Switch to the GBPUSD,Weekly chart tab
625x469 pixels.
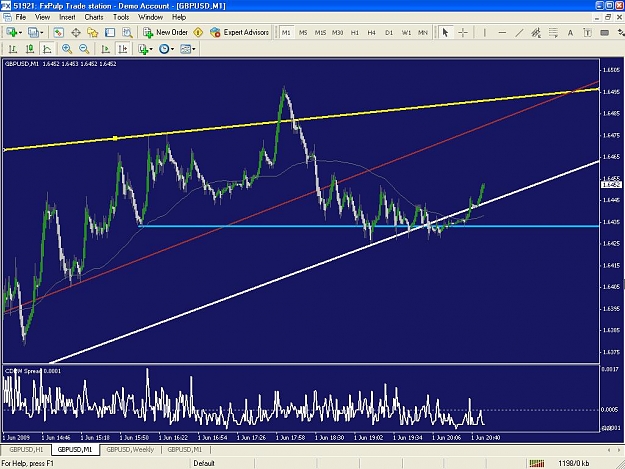[130, 450]
